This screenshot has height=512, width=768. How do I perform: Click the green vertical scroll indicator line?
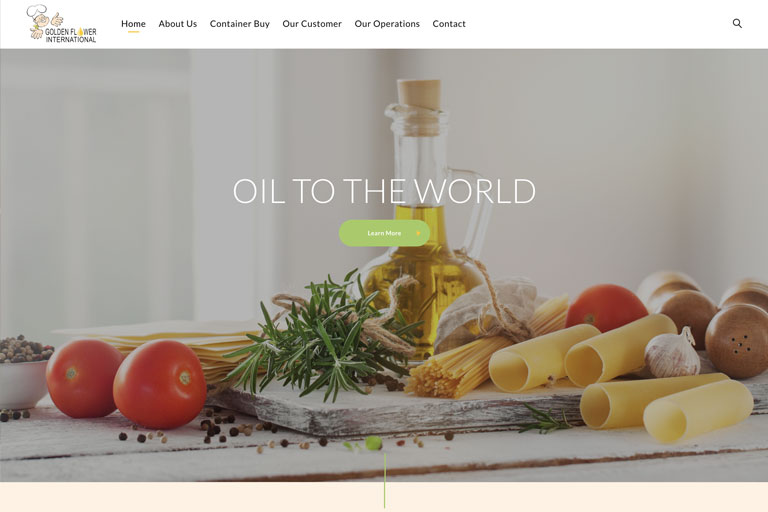(384, 481)
